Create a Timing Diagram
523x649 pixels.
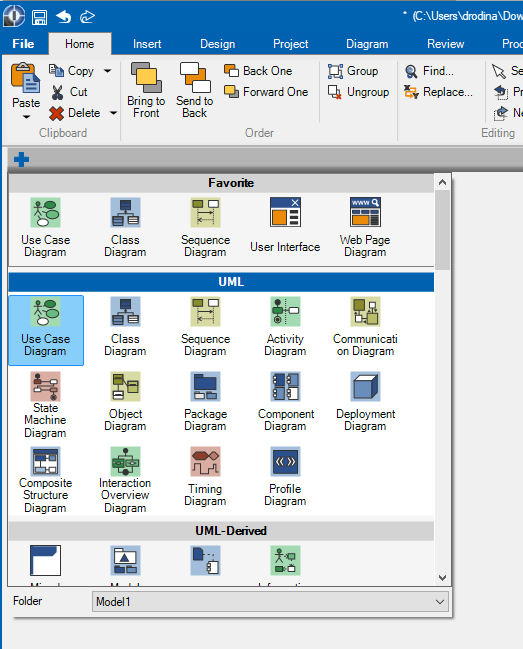[x=205, y=477]
